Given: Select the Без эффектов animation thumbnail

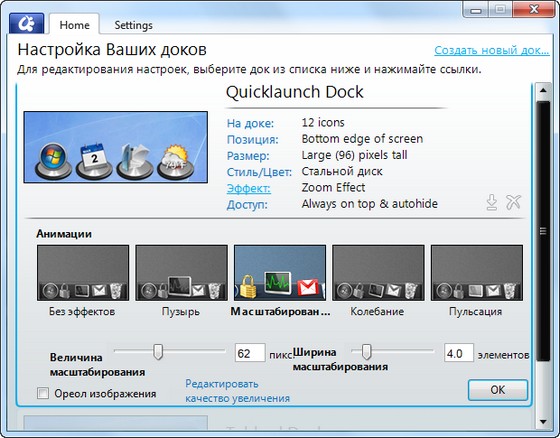Looking at the screenshot, I should tap(83, 273).
